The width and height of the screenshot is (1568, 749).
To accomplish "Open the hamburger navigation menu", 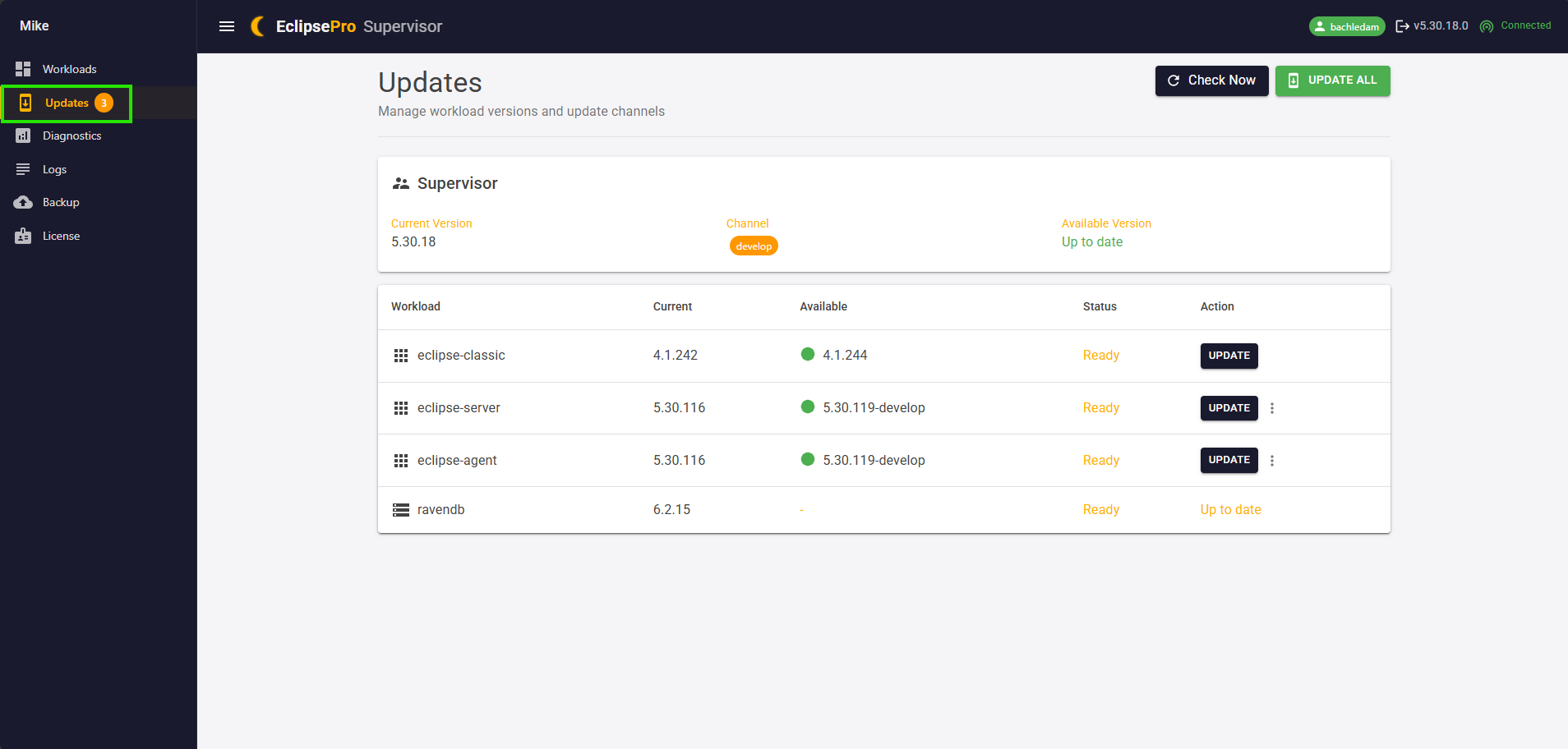I will (x=227, y=26).
